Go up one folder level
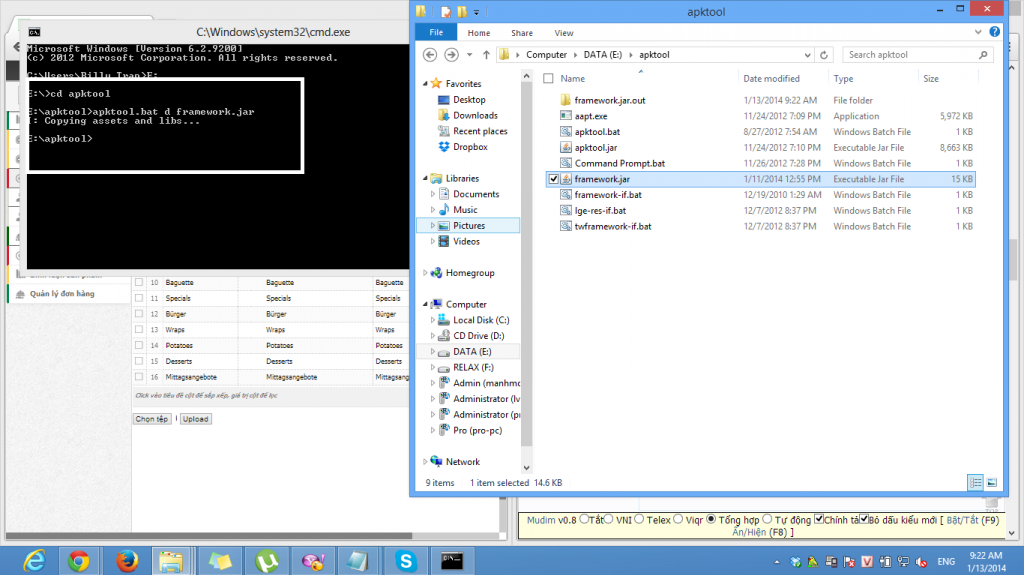Screen dimensions: 1024x575 486,55
